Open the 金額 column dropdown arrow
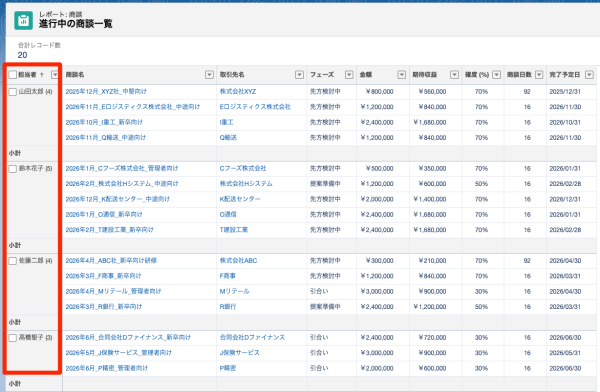The height and width of the screenshot is (392, 600). (x=402, y=75)
